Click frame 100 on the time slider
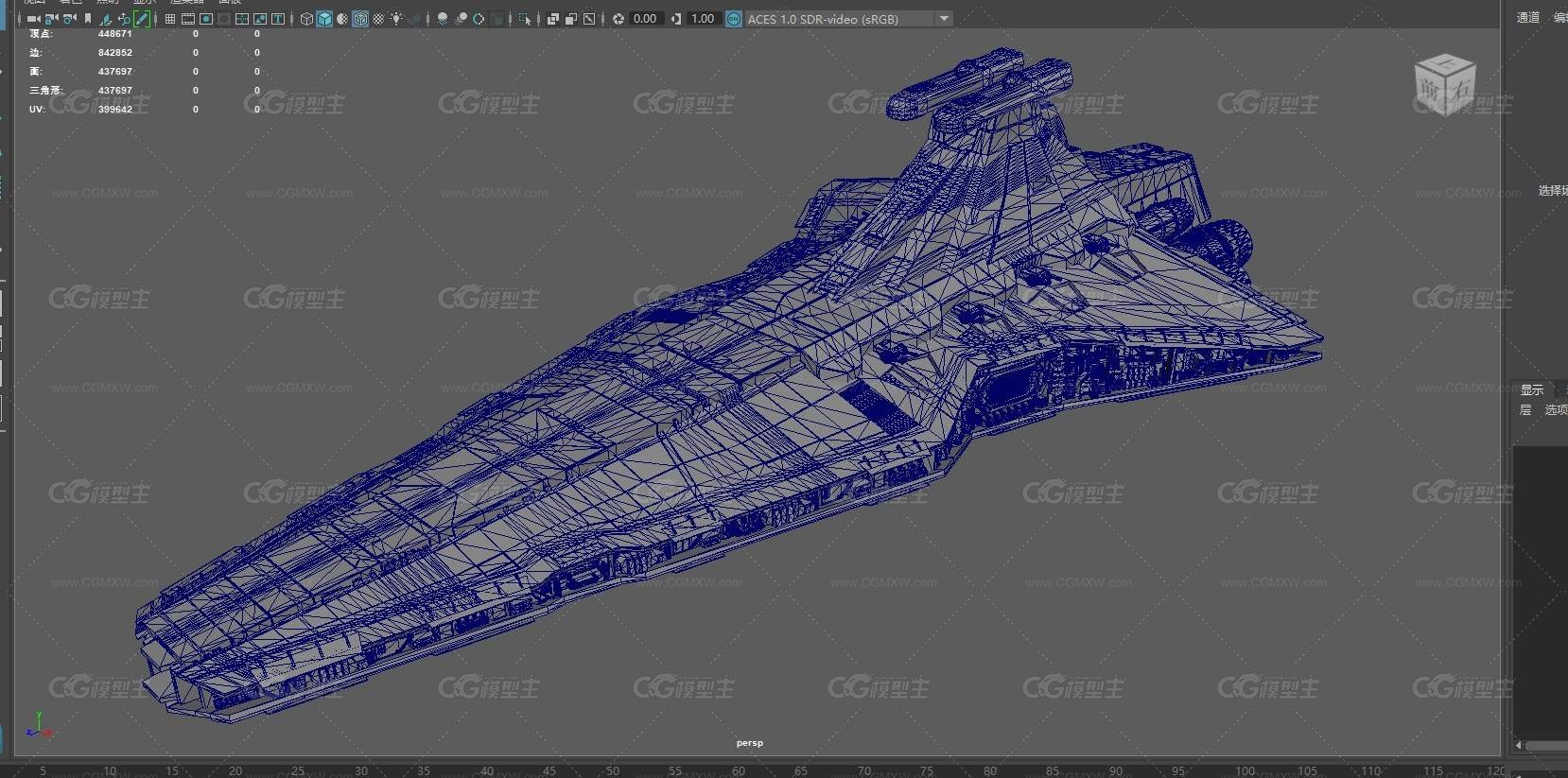The width and height of the screenshot is (1568, 778). pyautogui.click(x=1246, y=771)
